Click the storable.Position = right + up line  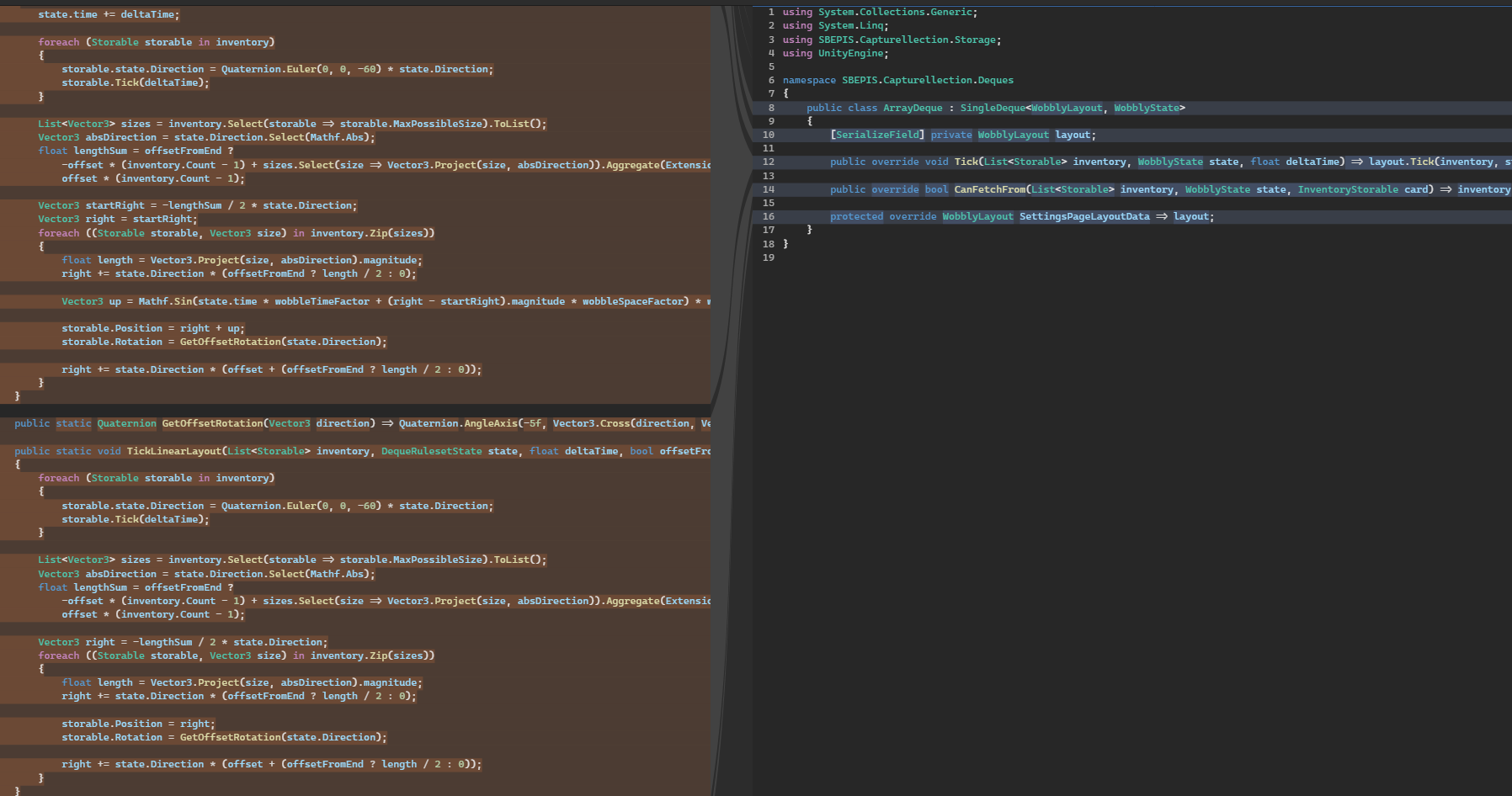[x=152, y=329]
